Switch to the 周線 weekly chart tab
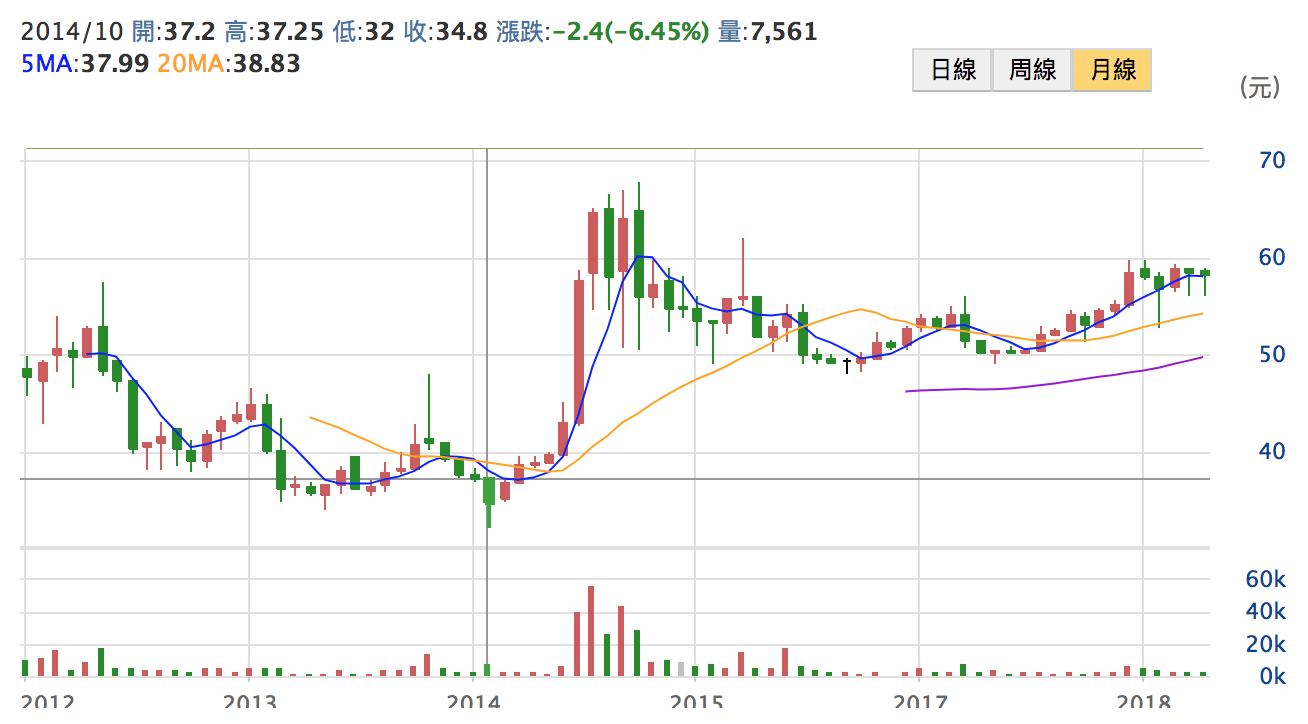1308x724 pixels. click(1032, 70)
